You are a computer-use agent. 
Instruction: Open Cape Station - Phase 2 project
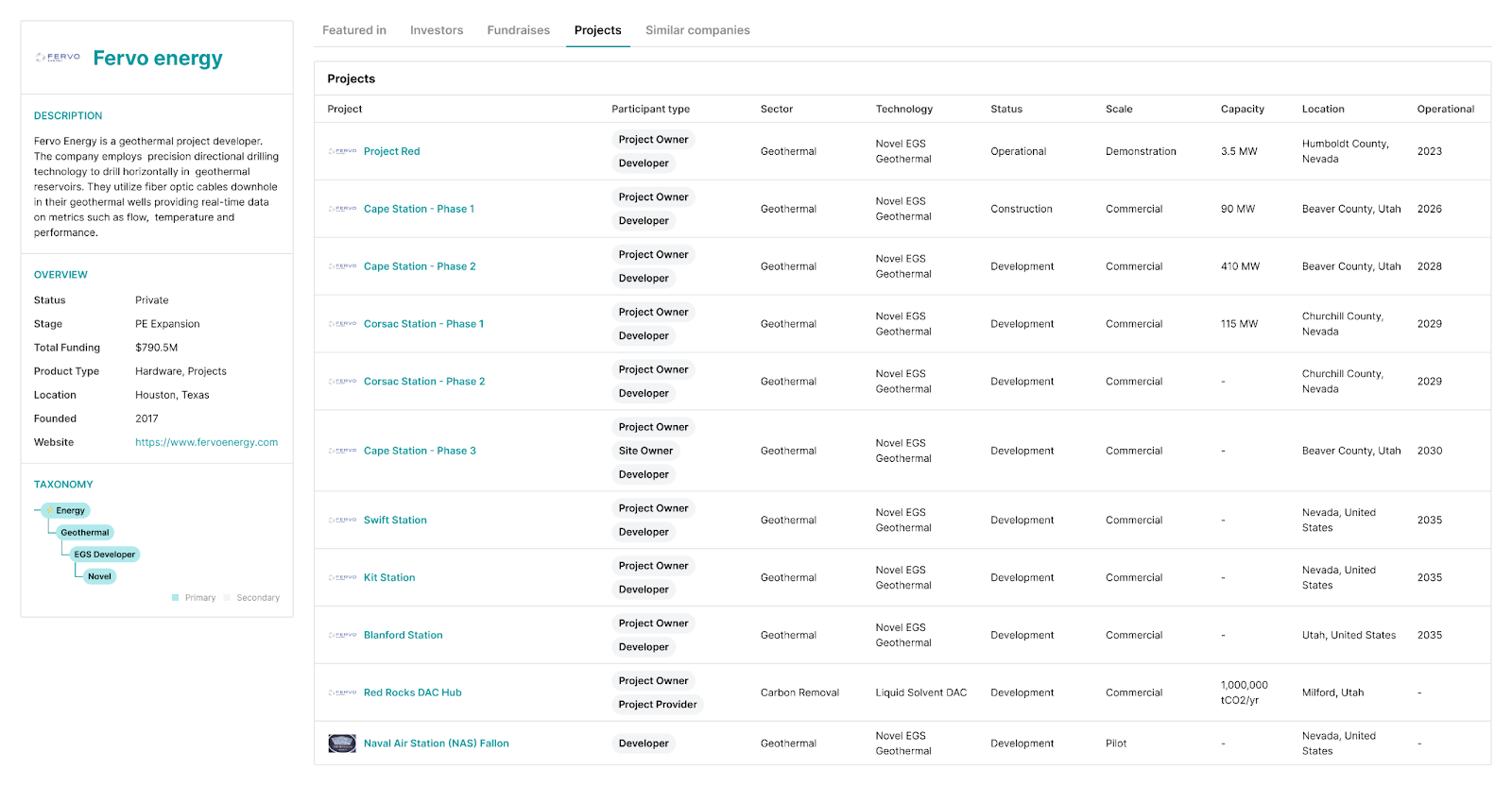[420, 266]
